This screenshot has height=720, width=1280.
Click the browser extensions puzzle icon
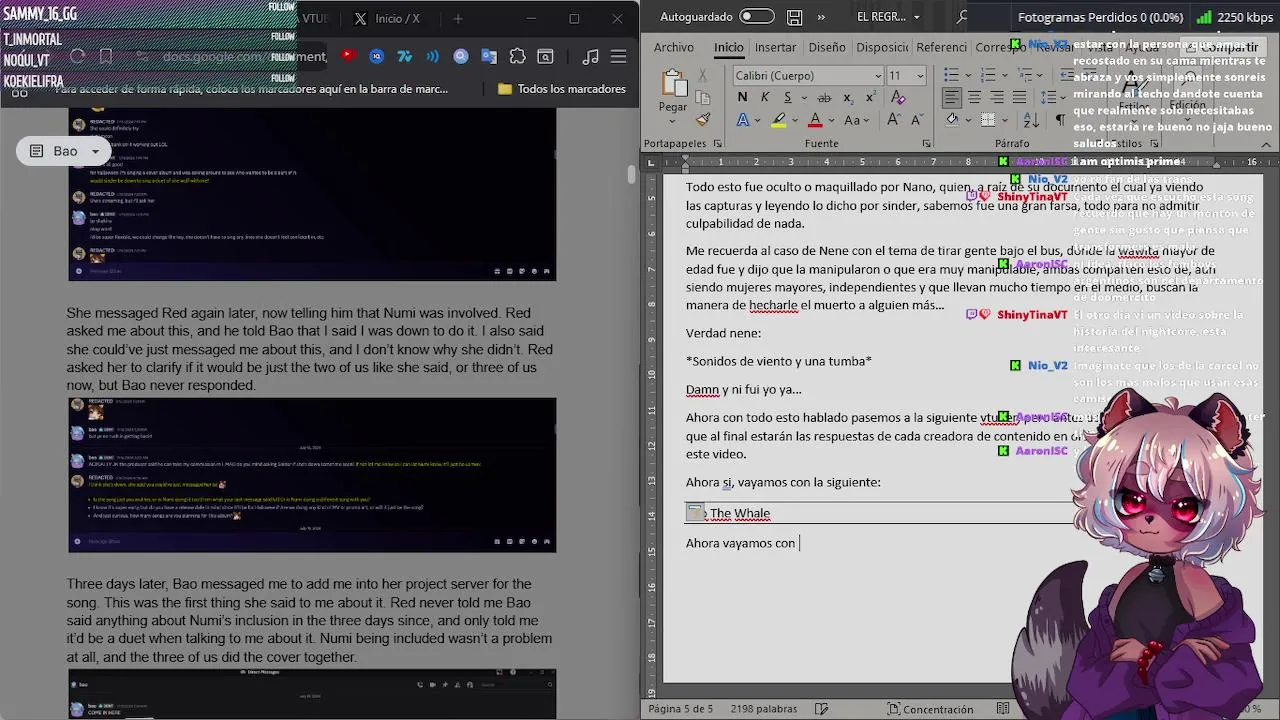517,57
